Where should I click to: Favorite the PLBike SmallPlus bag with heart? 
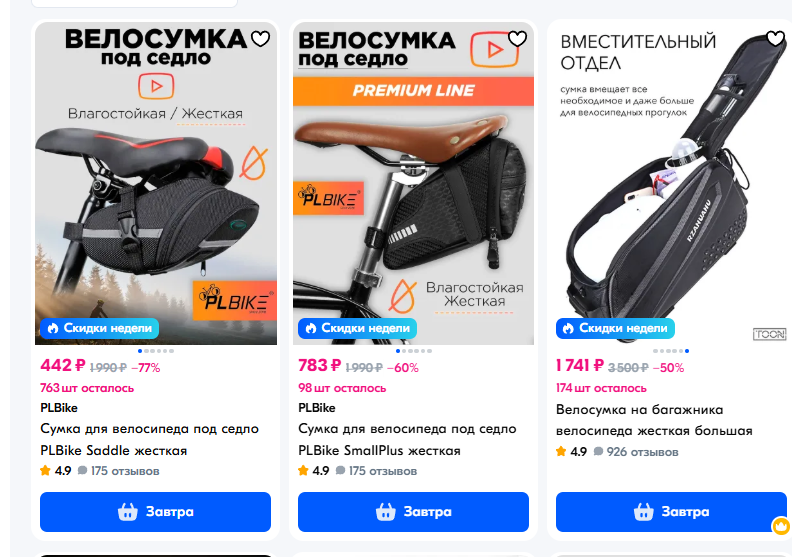click(518, 38)
